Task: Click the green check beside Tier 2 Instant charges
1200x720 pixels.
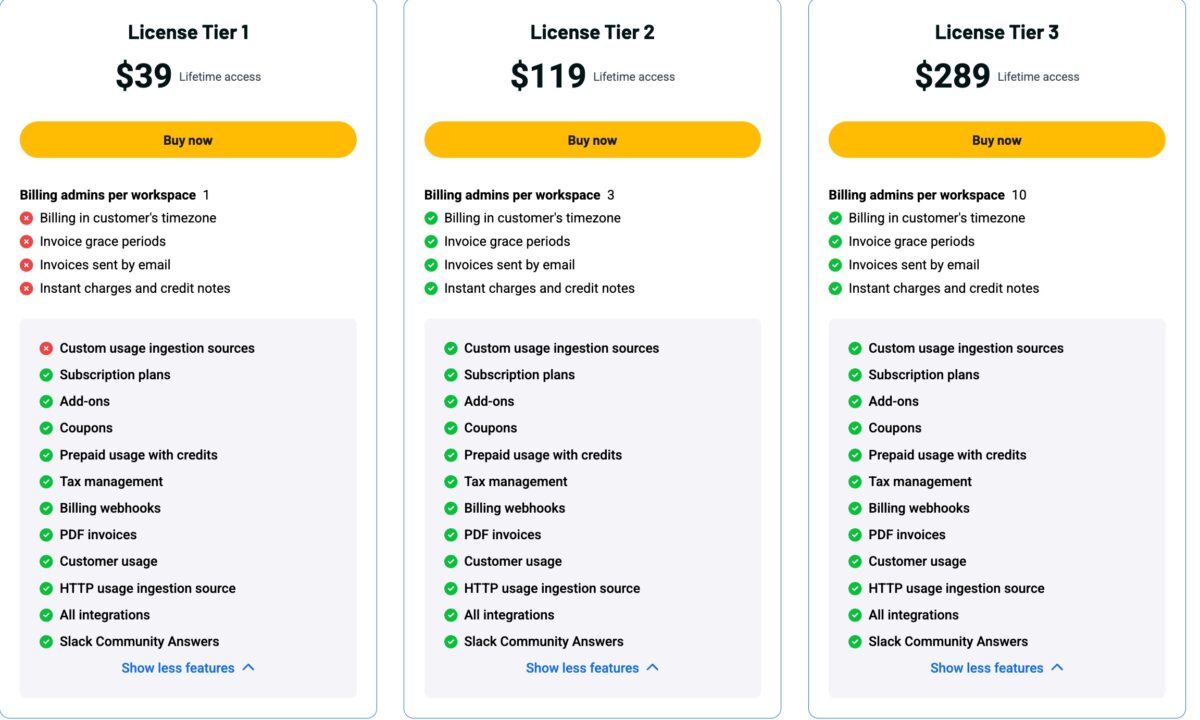Action: coord(430,287)
